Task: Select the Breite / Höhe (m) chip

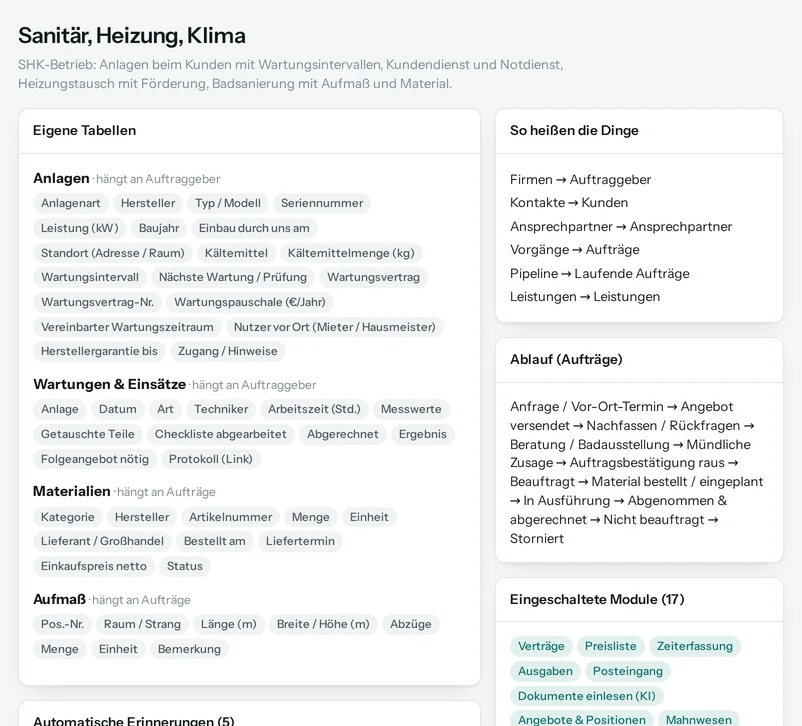Action: click(323, 624)
